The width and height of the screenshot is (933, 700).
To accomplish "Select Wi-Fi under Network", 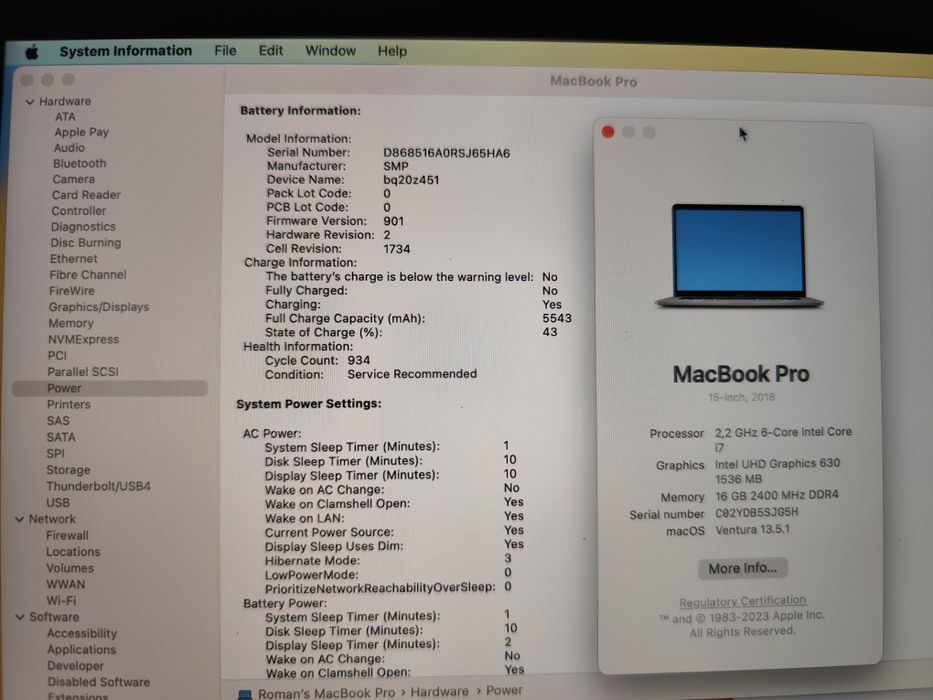I will 62,601.
